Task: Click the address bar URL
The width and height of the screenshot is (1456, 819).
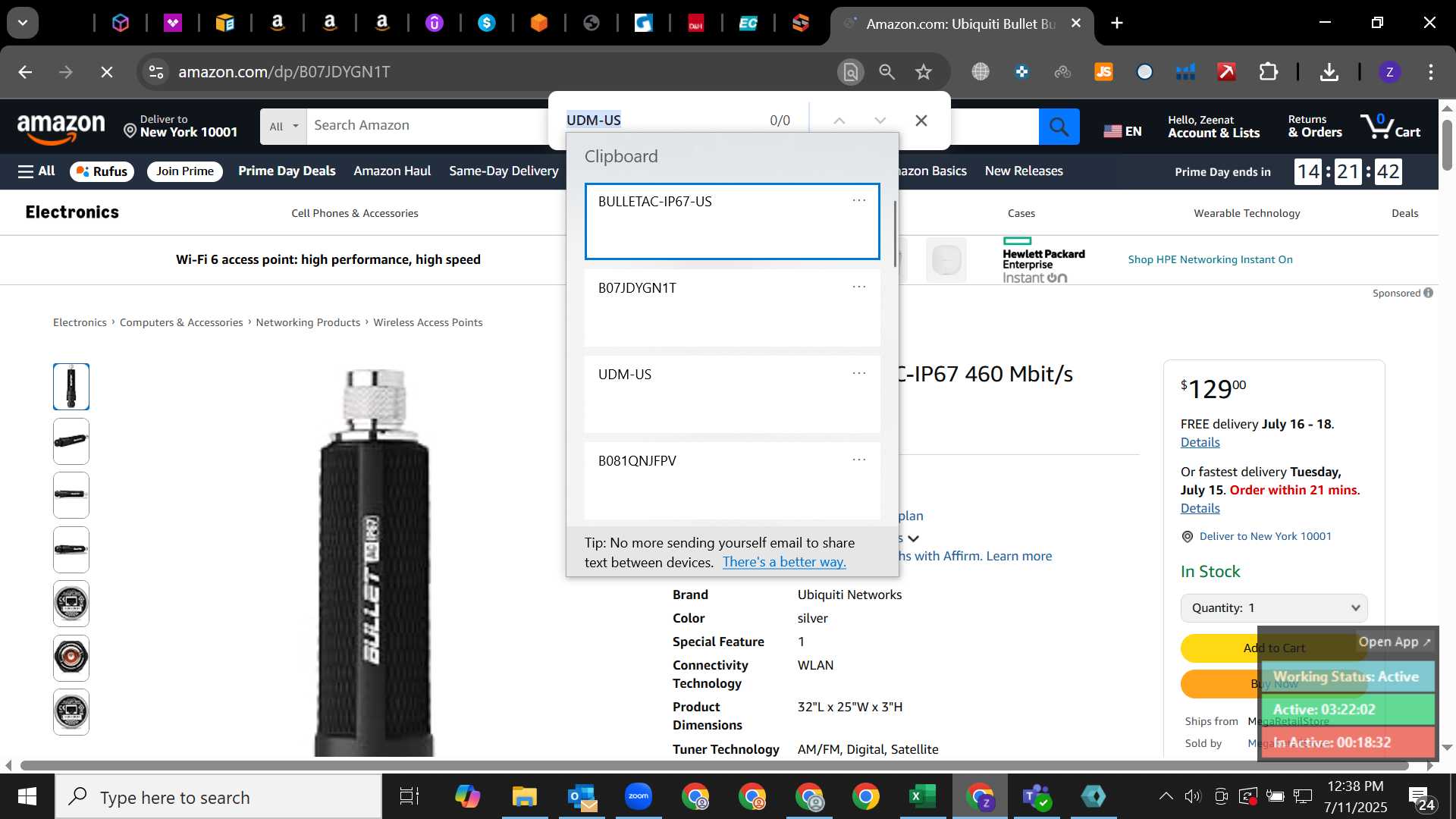Action: click(x=284, y=72)
